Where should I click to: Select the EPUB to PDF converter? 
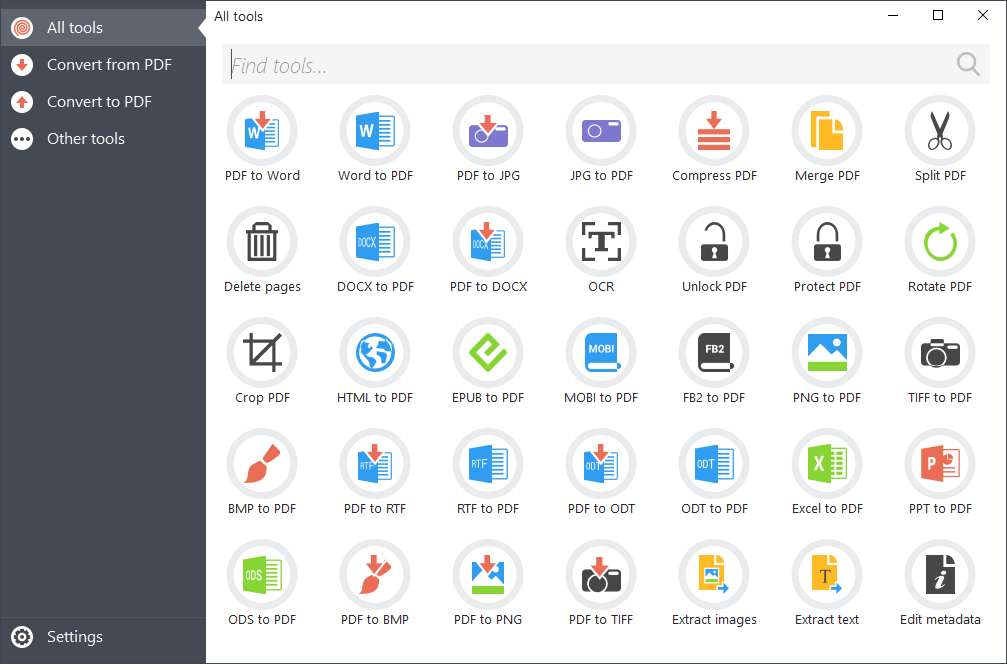coord(488,362)
